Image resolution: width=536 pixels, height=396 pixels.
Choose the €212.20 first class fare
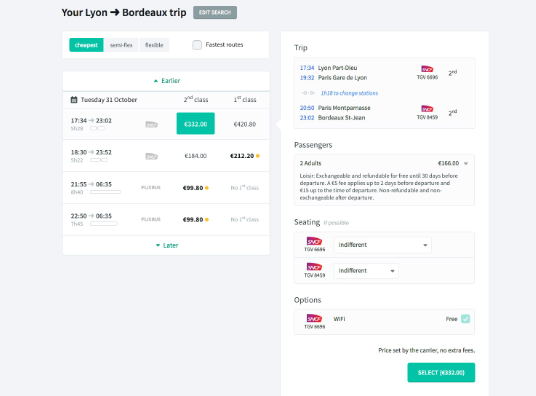pos(242,156)
